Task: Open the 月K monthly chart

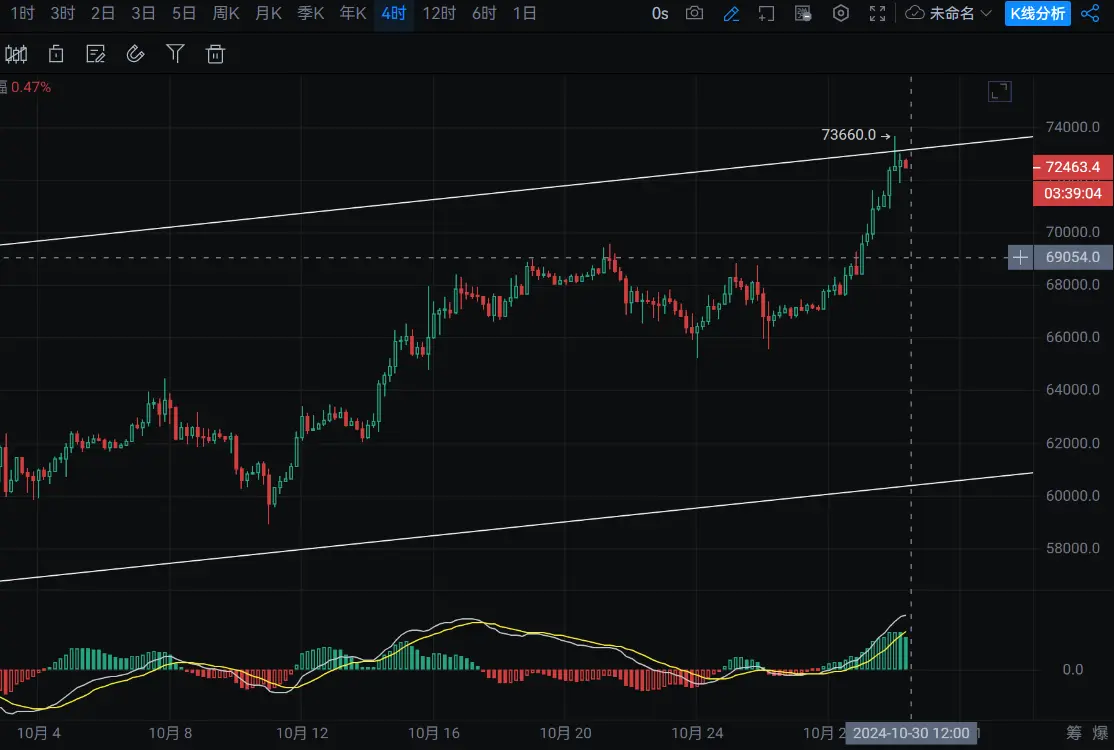Action: [x=269, y=13]
